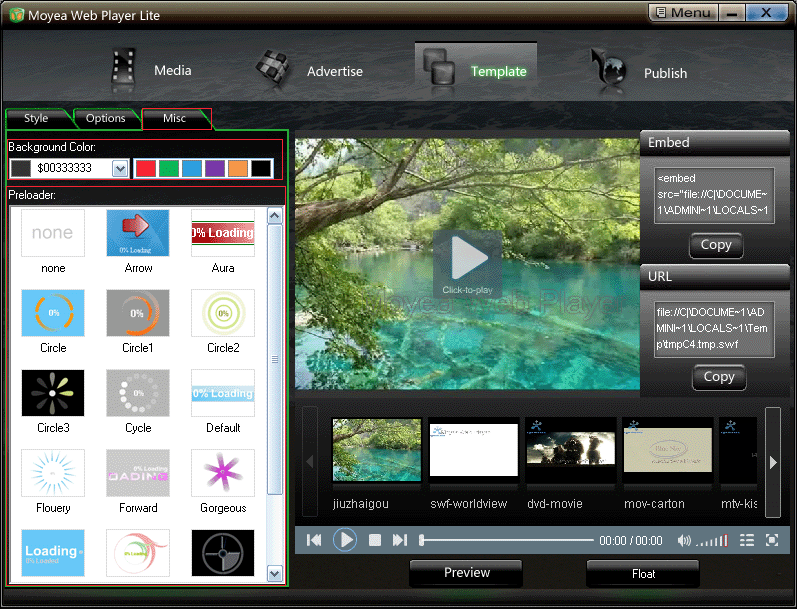Pick the orange background color swatch
This screenshot has height=609, width=797.
tap(238, 168)
